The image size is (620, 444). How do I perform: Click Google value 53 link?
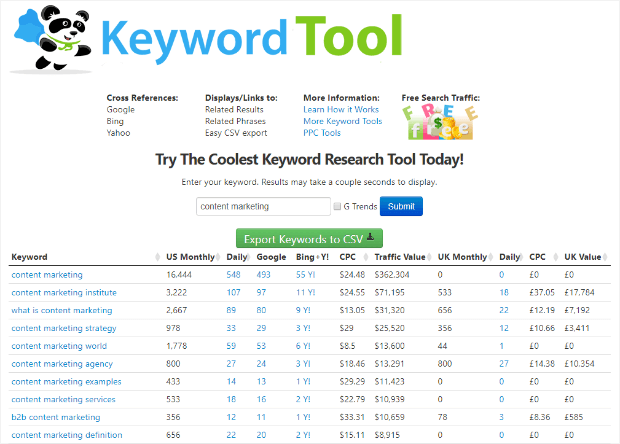point(261,346)
